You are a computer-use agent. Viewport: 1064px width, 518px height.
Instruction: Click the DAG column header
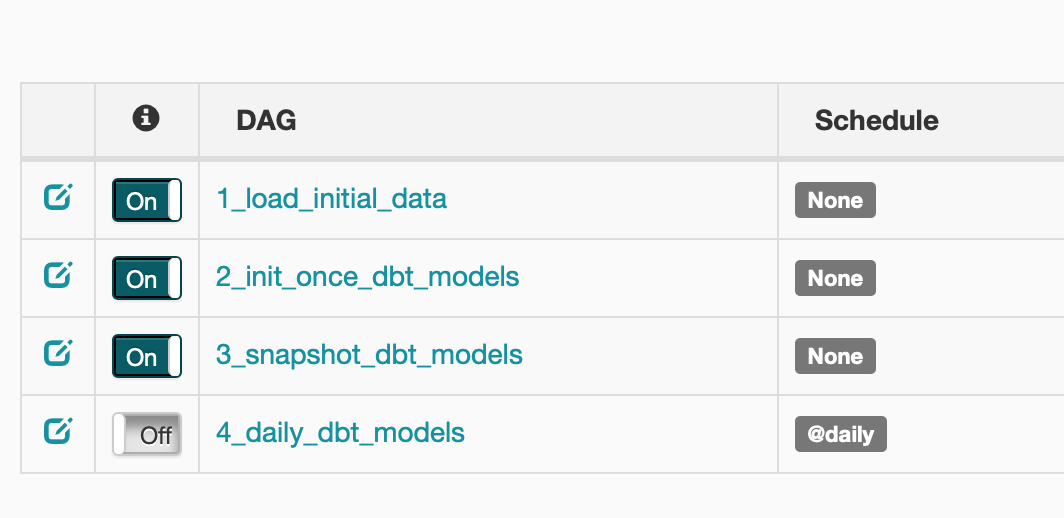[x=266, y=121]
